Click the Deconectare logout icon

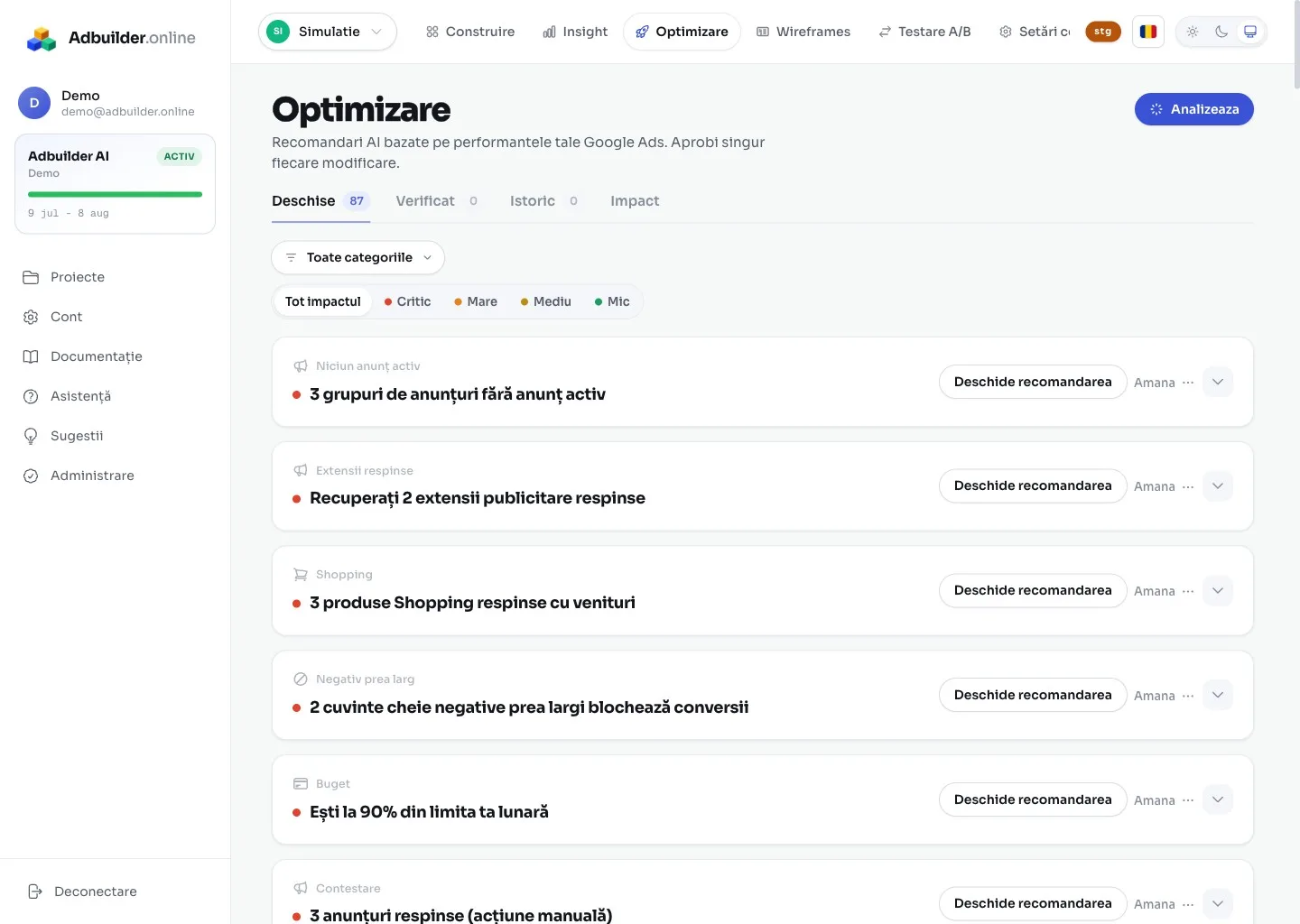pyautogui.click(x=35, y=892)
